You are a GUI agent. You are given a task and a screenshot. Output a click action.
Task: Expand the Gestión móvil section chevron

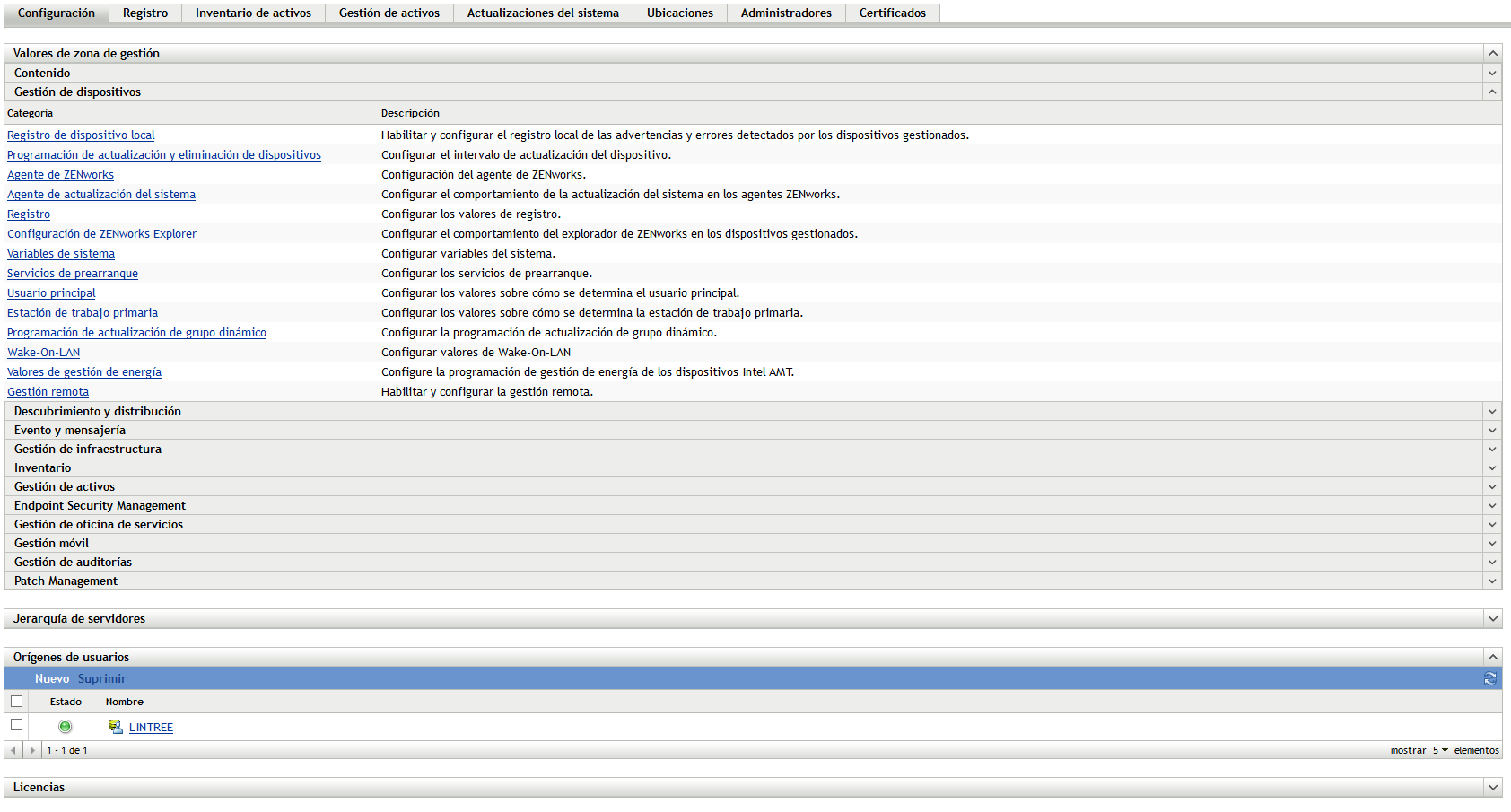click(1492, 544)
